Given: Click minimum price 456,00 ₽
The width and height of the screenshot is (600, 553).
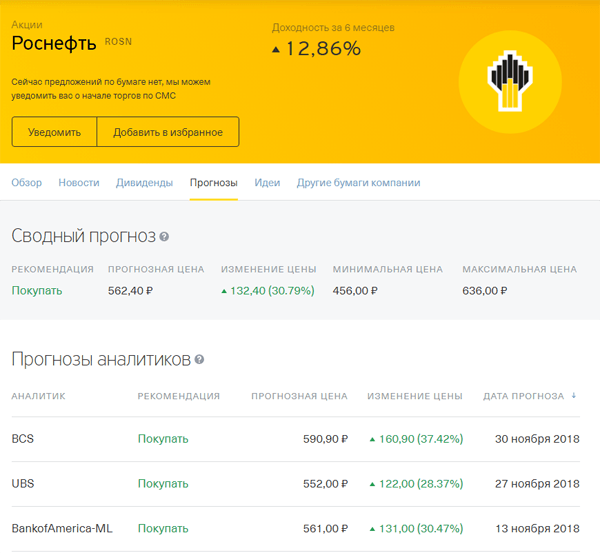Looking at the screenshot, I should 355,290.
